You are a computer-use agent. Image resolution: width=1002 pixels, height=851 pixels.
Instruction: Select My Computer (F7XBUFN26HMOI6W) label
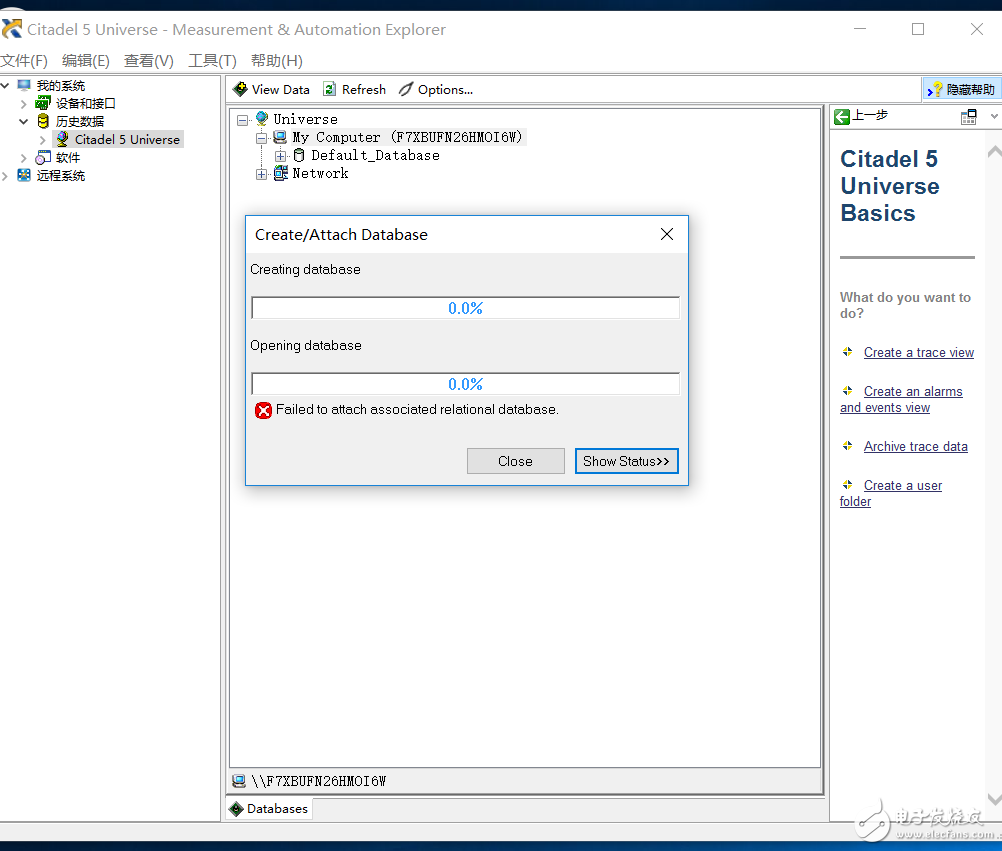coord(407,137)
